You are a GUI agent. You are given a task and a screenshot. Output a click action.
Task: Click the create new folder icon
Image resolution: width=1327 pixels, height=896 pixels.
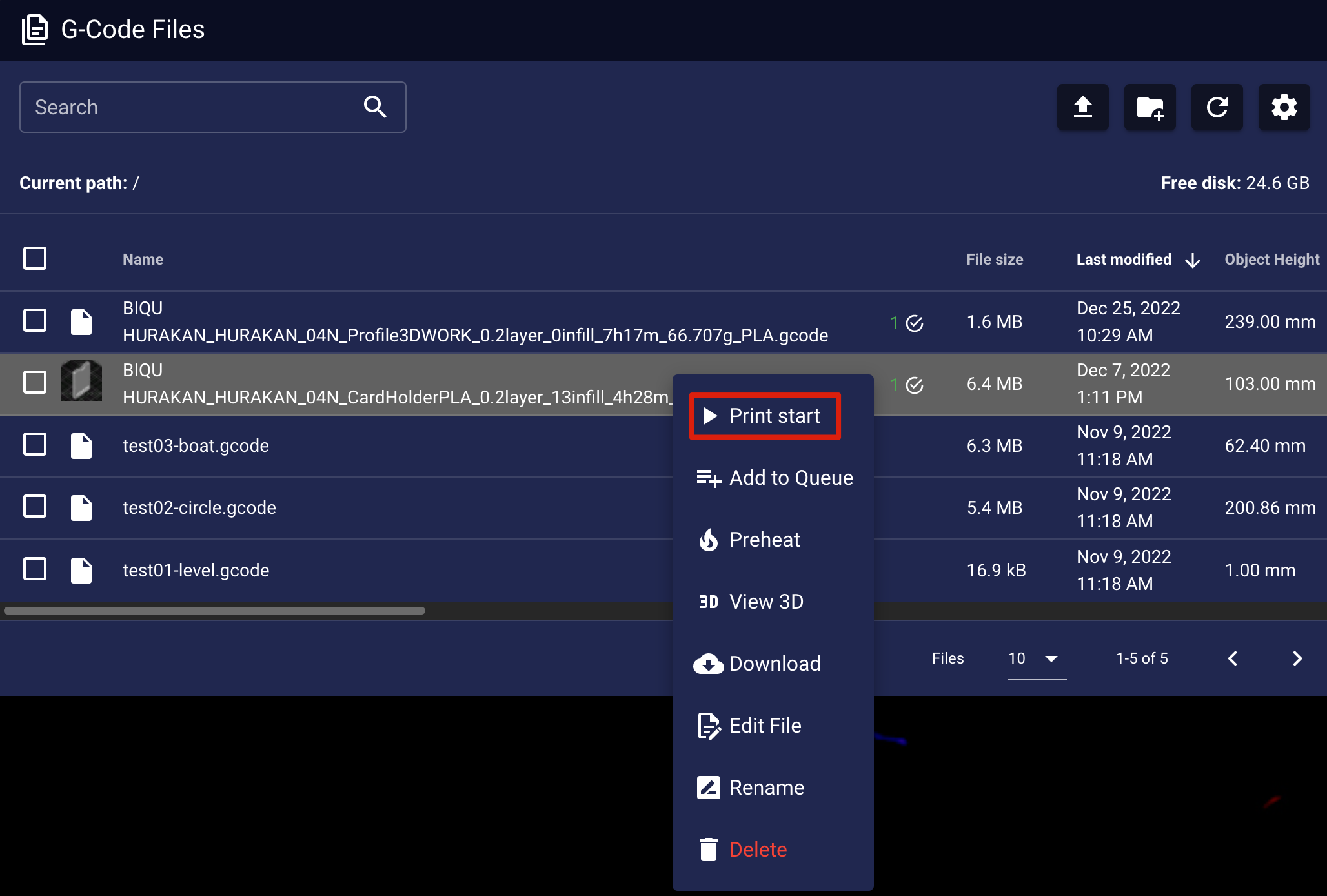(1150, 107)
